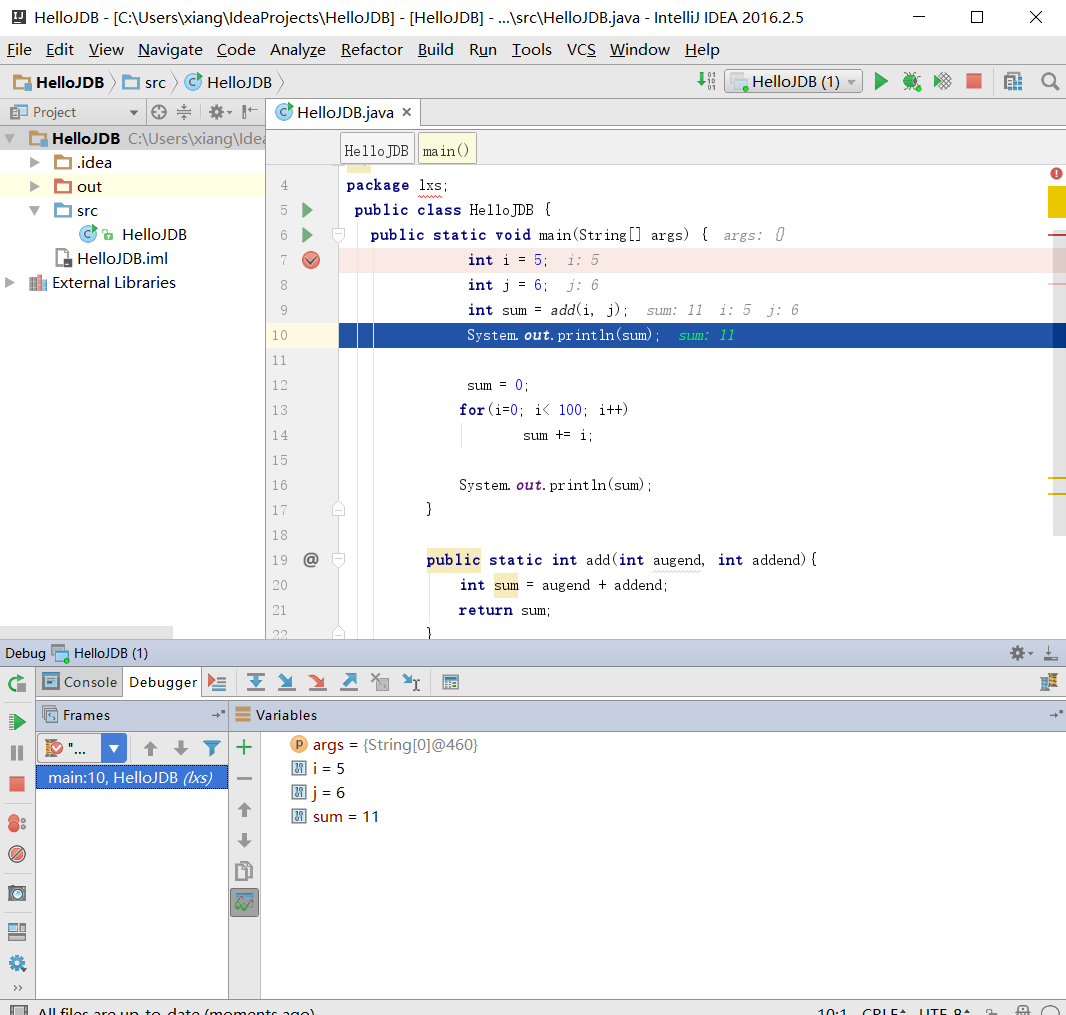Open the File menu
Image resolution: width=1066 pixels, height=1015 pixels.
pyautogui.click(x=19, y=50)
